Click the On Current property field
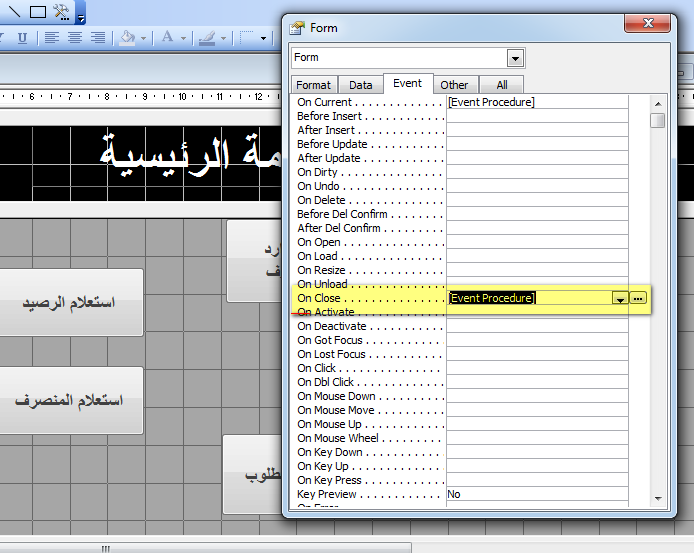 [537, 102]
